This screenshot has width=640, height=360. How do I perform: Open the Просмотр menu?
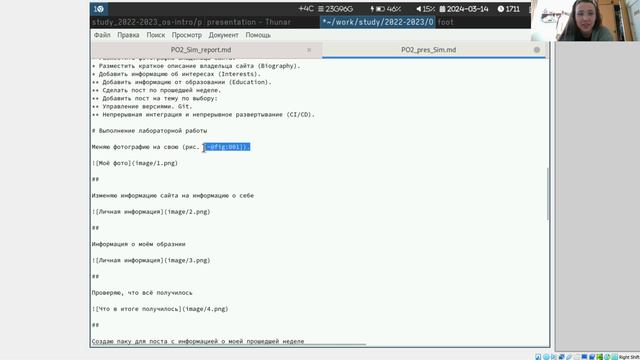point(187,35)
